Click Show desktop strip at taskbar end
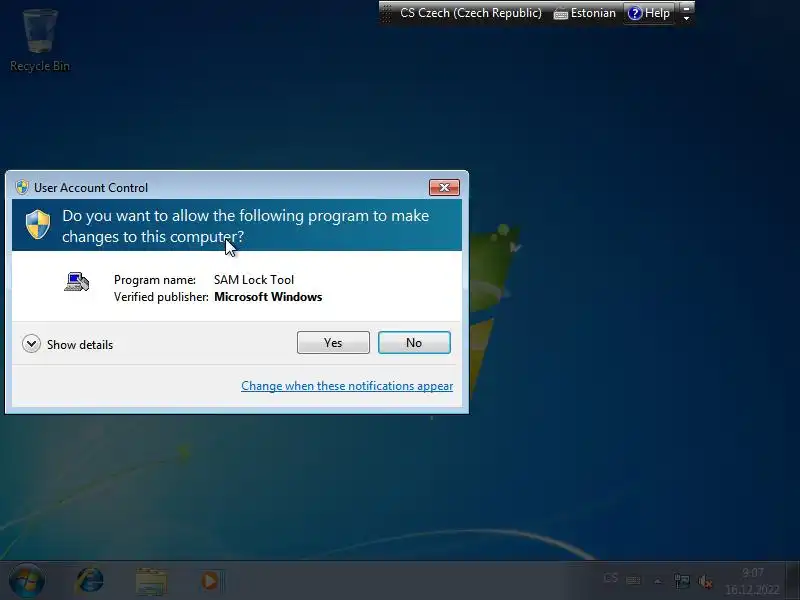The height and width of the screenshot is (600, 800). click(793, 581)
